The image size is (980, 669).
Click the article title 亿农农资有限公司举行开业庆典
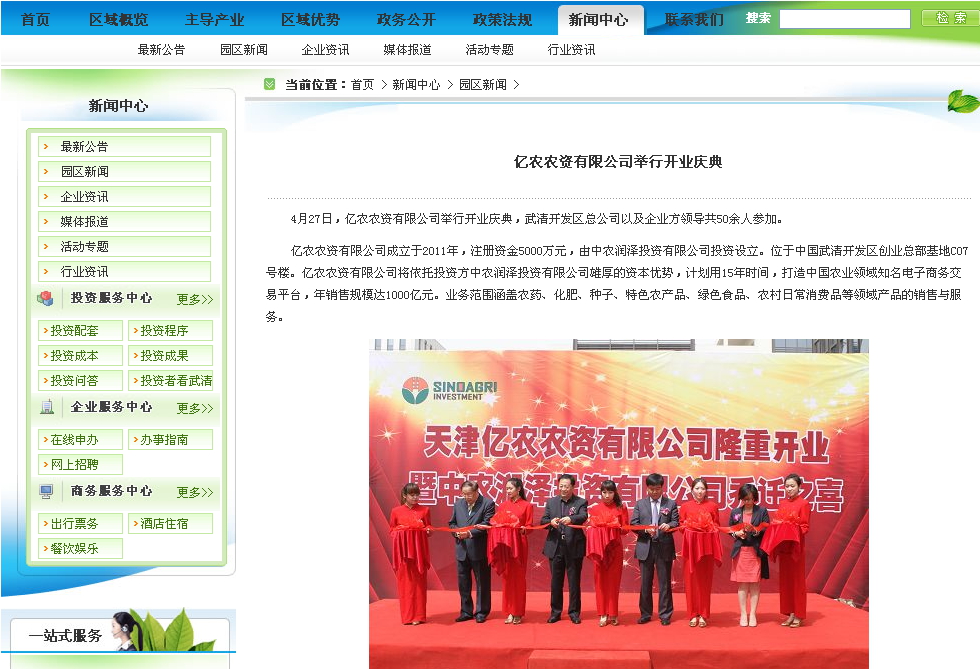coord(618,162)
